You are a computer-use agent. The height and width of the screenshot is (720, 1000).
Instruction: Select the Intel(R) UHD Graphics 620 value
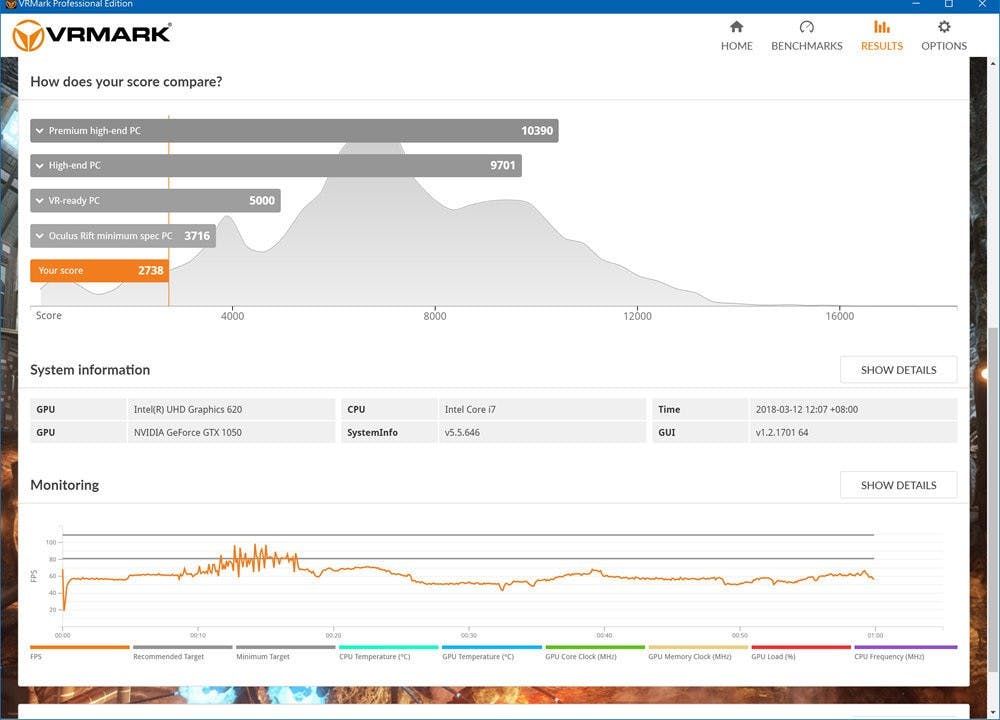pyautogui.click(x=188, y=409)
